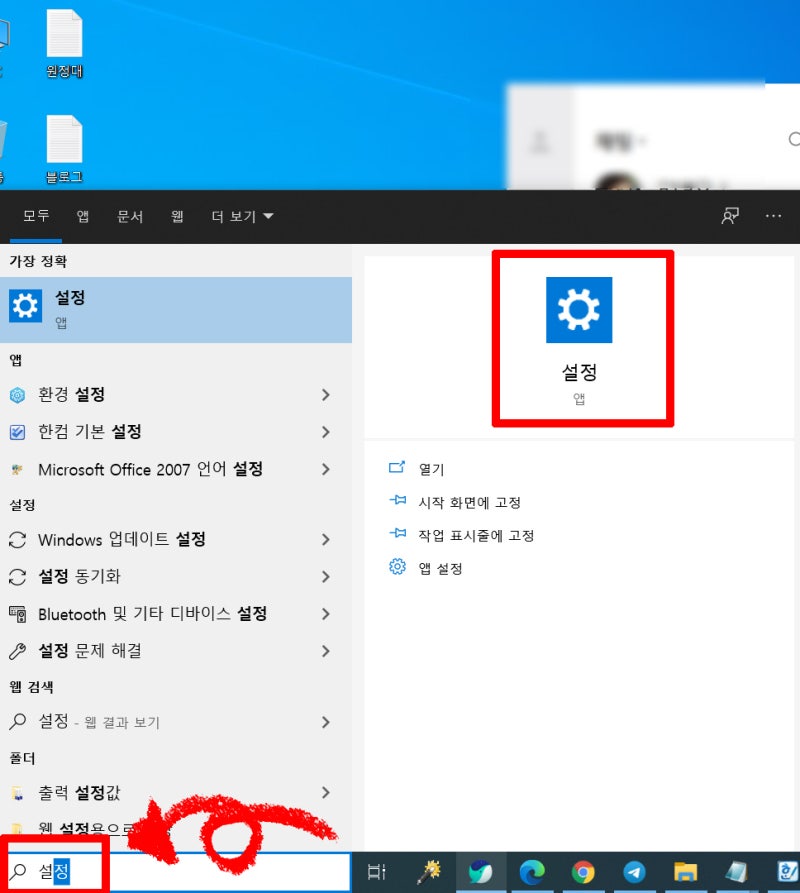Open 한컴 기본 설정 app result
The image size is (800, 893).
[x=175, y=432]
